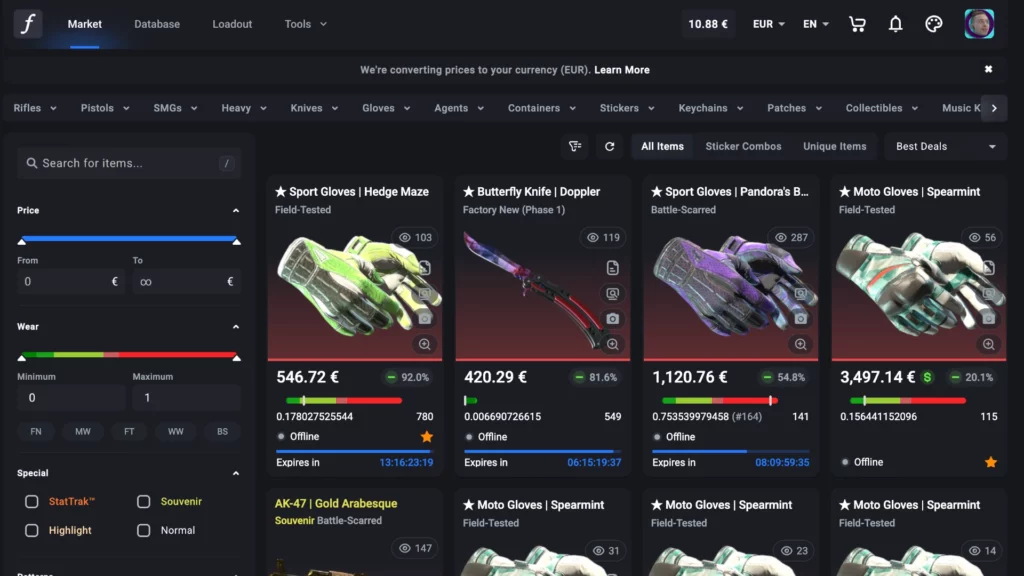The image size is (1024, 576).
Task: Enable the Normal checkbox
Action: pos(144,530)
